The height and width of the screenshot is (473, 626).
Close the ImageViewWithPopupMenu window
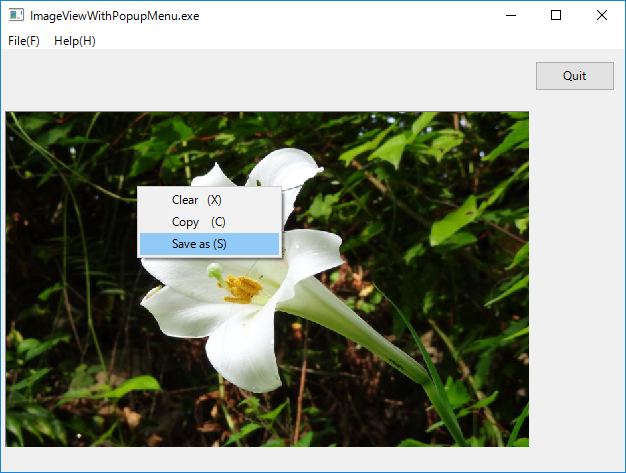pos(602,16)
